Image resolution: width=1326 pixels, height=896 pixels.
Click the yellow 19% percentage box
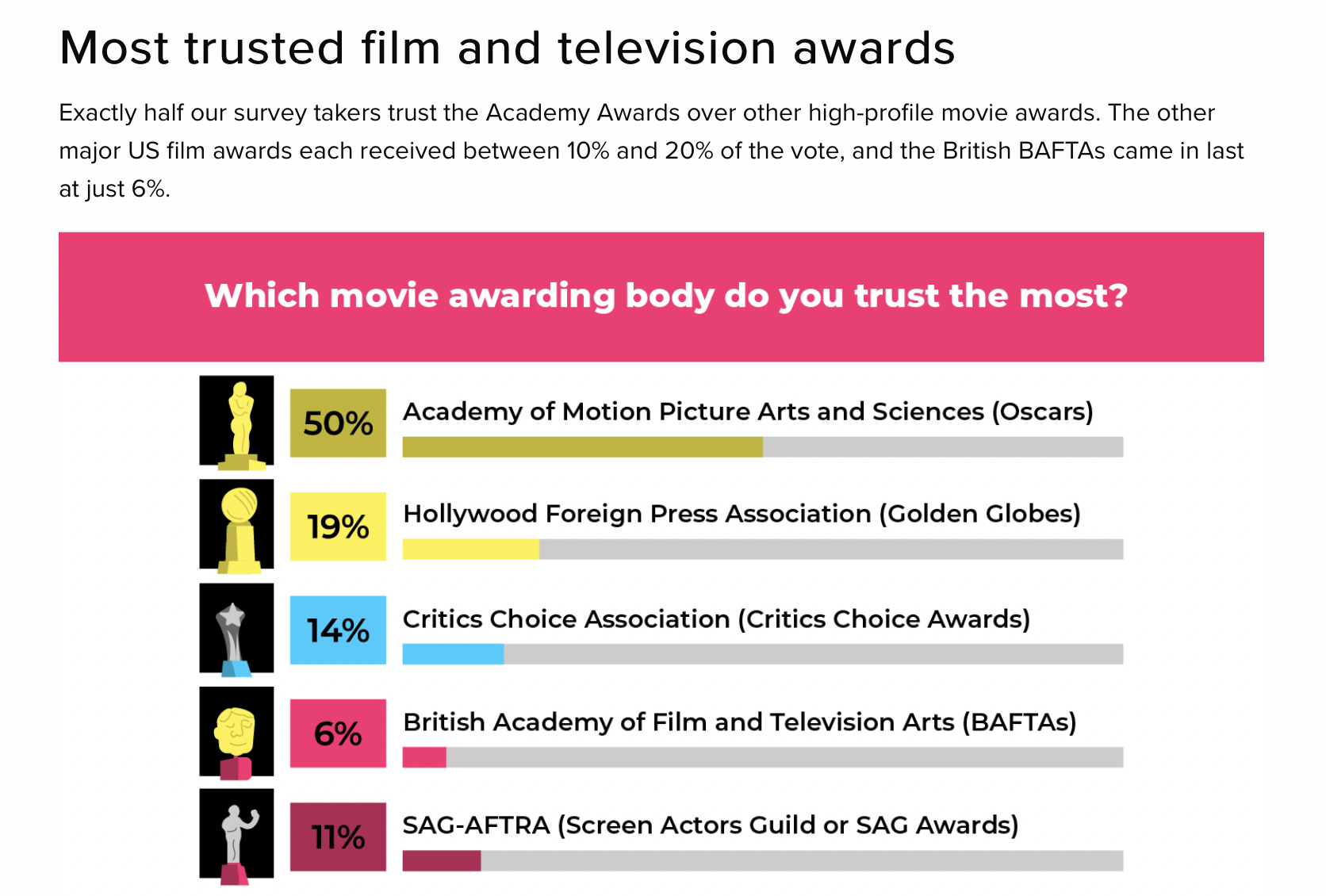tap(338, 526)
